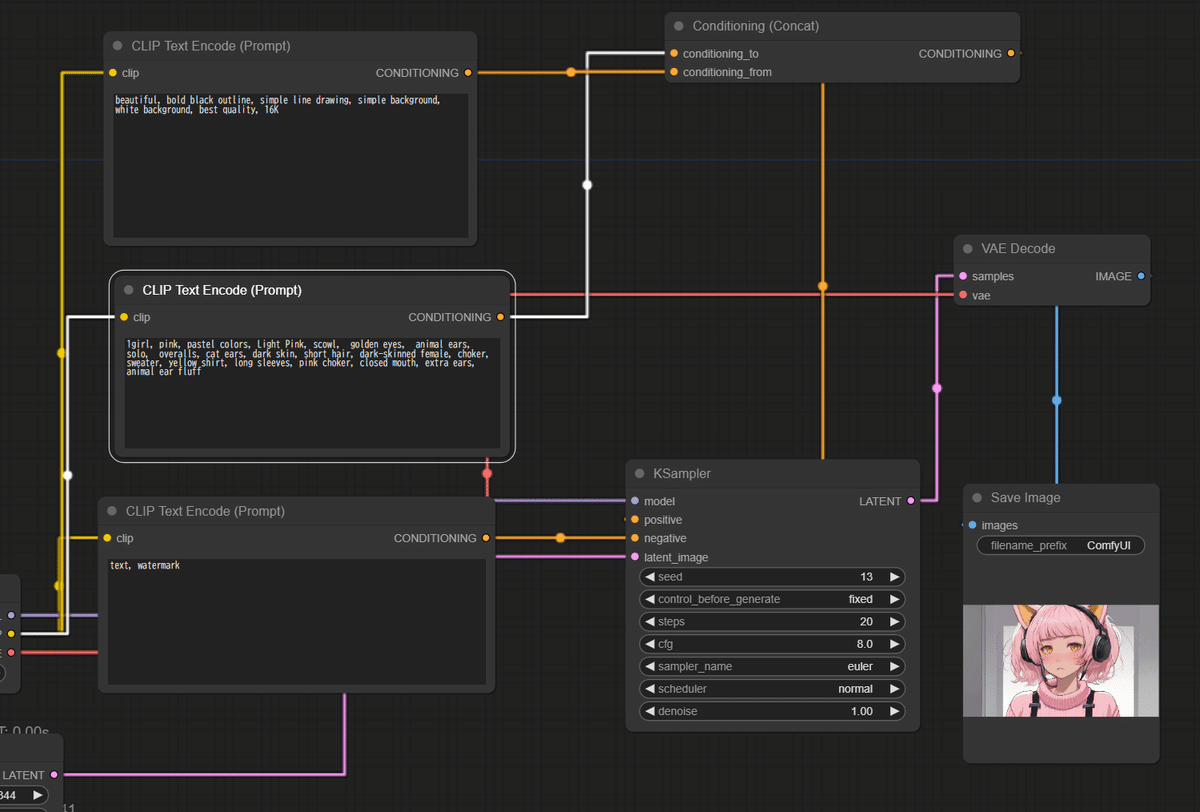Screen dimensions: 1200x812
Task: Select the VAE Decode IMAGE output port
Action: (1141, 276)
